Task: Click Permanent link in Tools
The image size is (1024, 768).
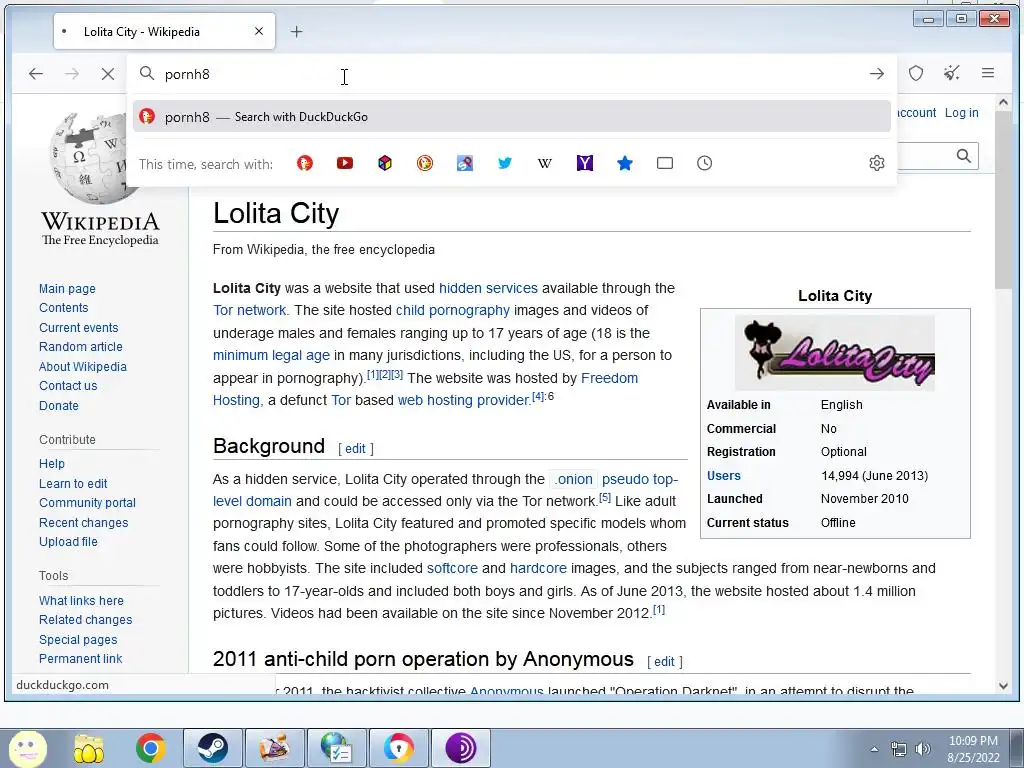Action: 80,659
